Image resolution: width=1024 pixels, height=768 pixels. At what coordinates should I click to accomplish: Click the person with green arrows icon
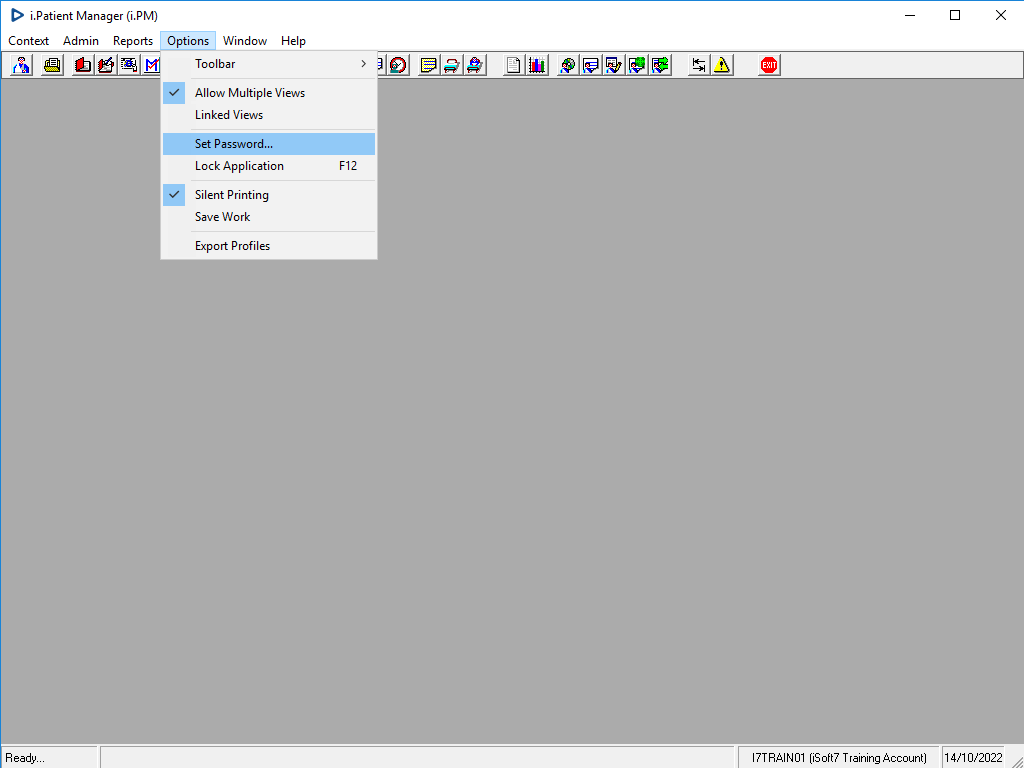pyautogui.click(x=661, y=65)
